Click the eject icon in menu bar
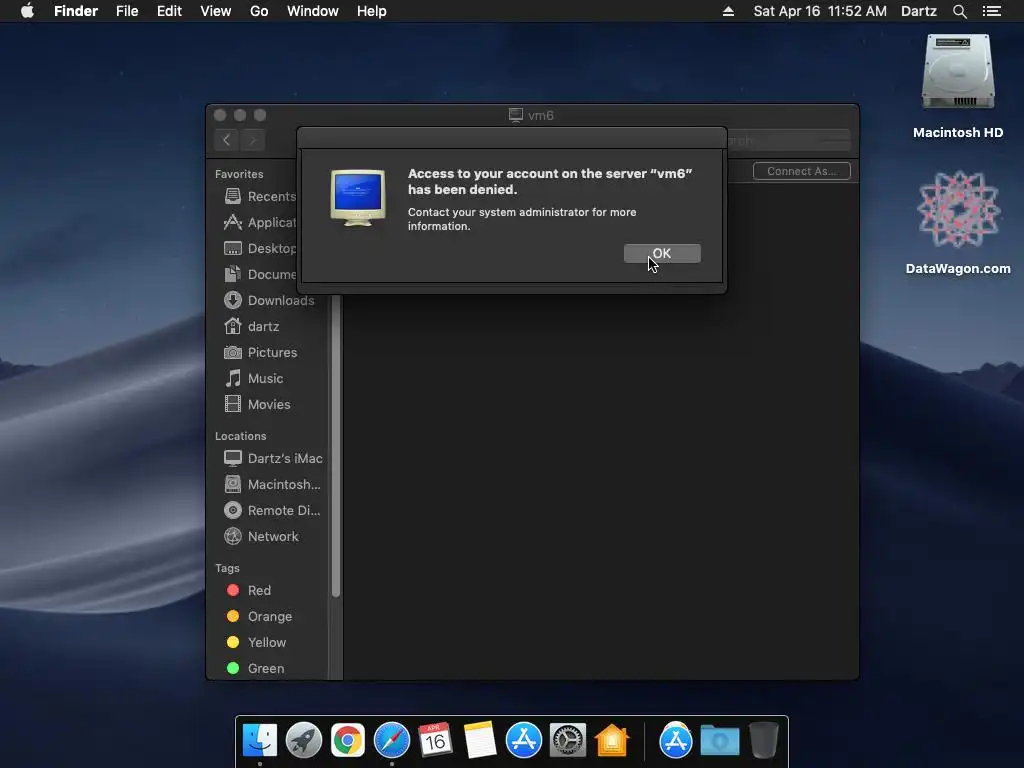Viewport: 1024px width, 768px height. (728, 11)
